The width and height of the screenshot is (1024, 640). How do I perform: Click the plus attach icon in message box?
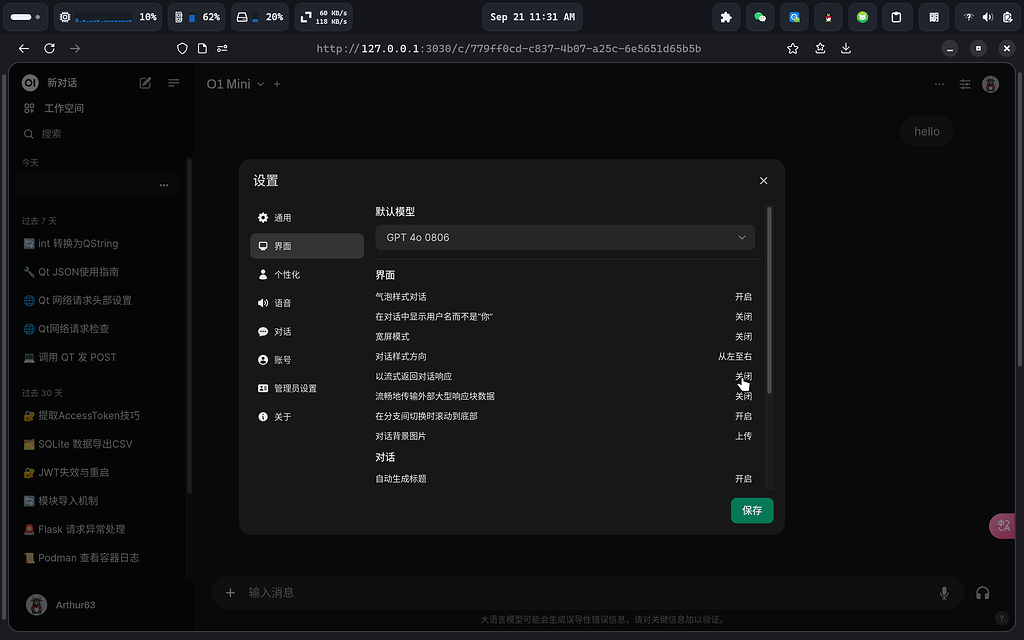[230, 593]
